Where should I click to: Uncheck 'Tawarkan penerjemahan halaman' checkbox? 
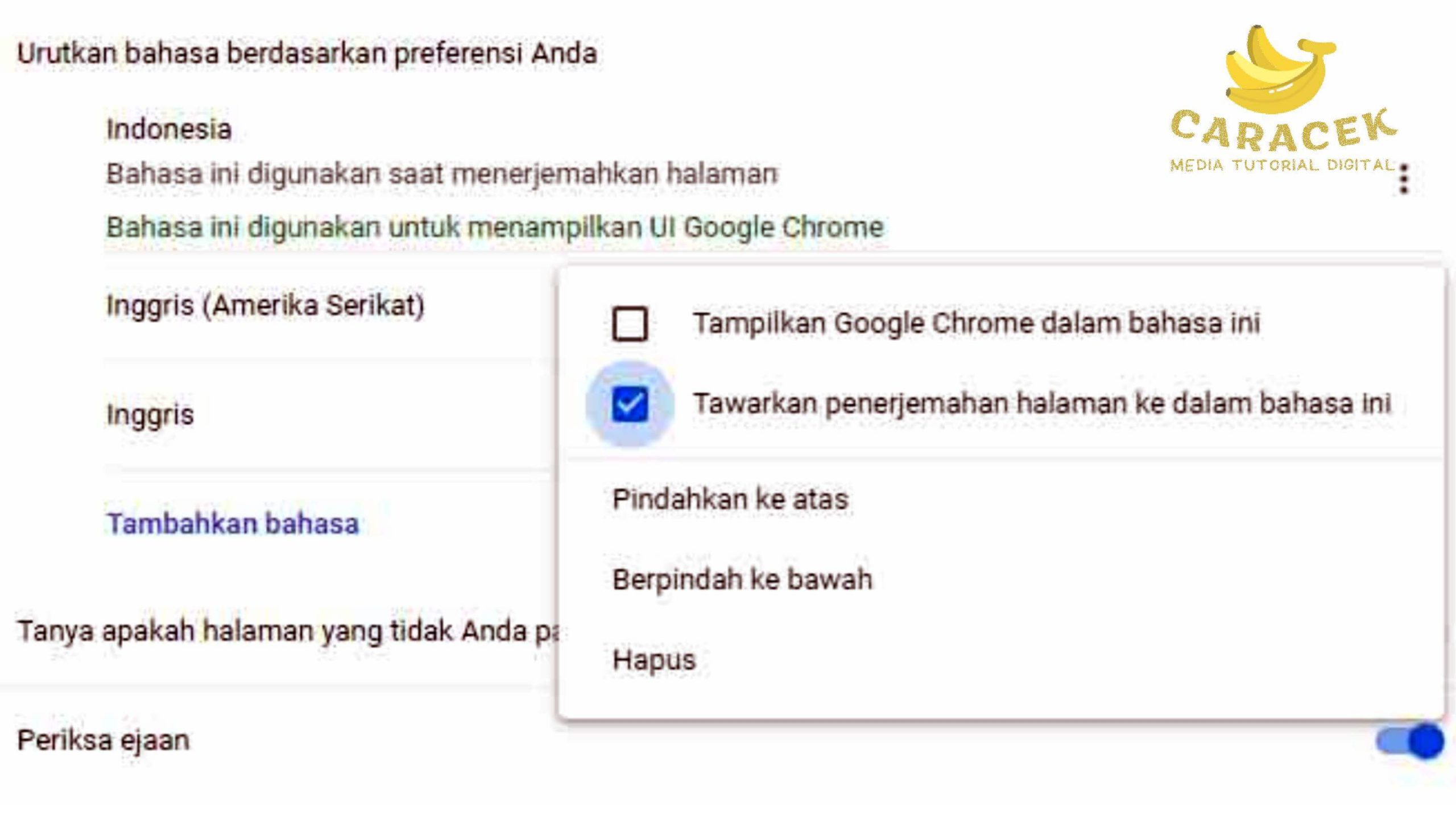click(630, 404)
